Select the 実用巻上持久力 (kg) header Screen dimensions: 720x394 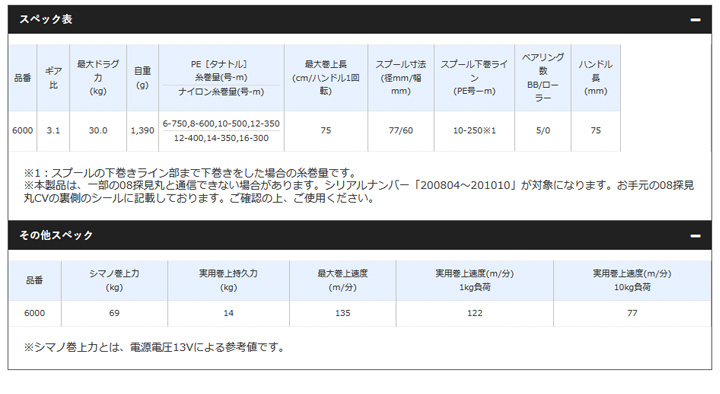228,280
